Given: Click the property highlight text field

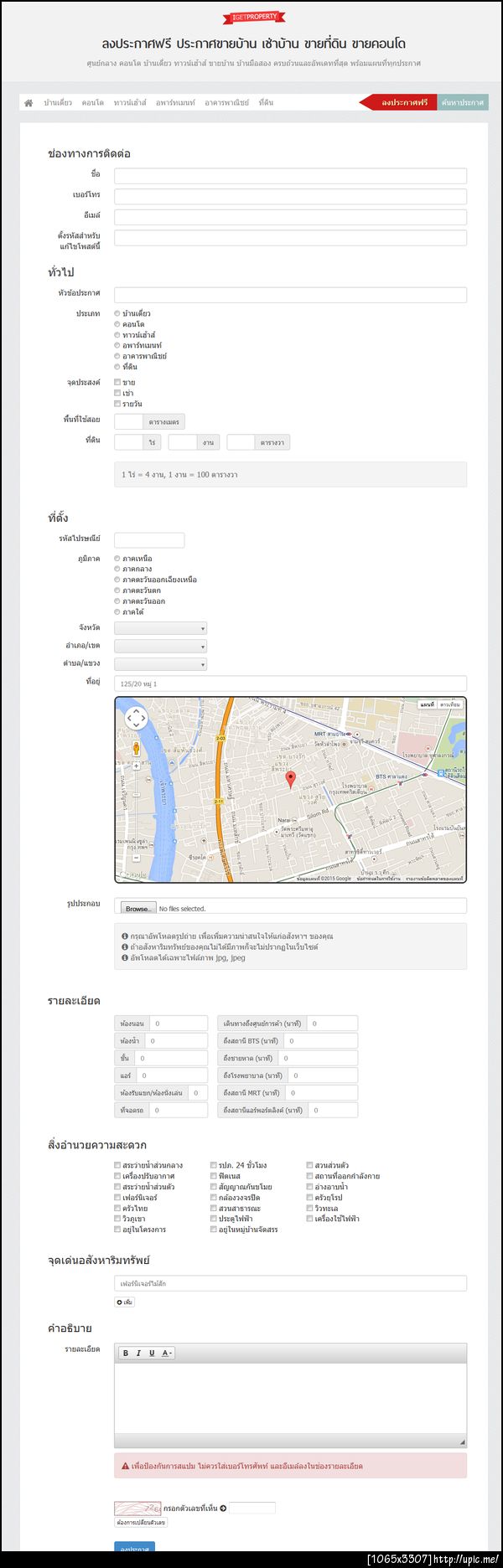Looking at the screenshot, I should click(x=290, y=1283).
